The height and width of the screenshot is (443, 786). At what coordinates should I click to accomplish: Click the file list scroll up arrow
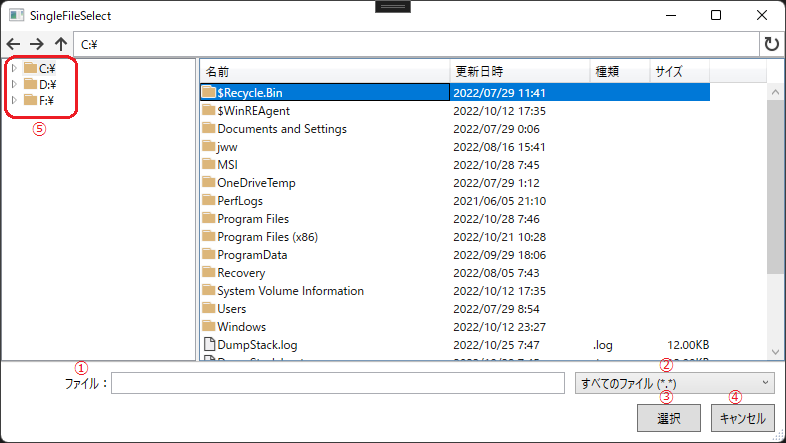tap(775, 92)
